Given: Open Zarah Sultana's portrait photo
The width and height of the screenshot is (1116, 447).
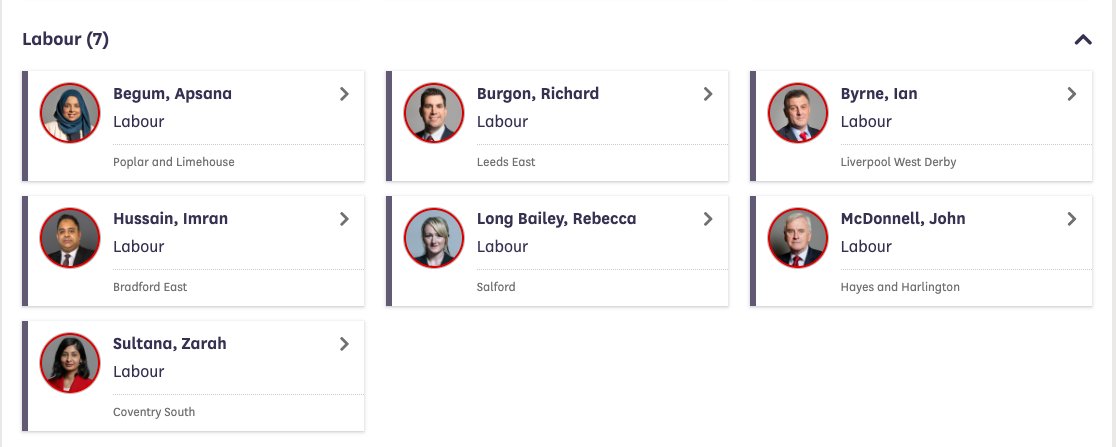Looking at the screenshot, I should (x=70, y=363).
